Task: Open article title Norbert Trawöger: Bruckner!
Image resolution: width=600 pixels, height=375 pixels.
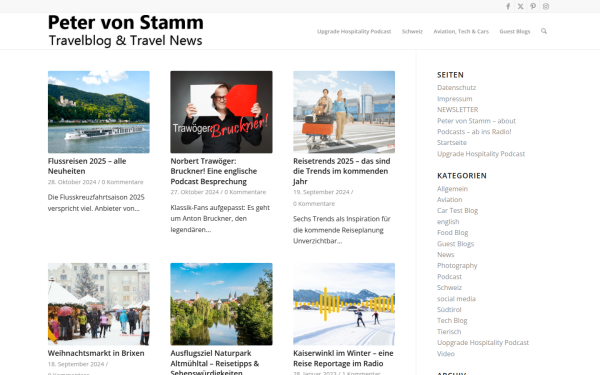Action: 214,171
